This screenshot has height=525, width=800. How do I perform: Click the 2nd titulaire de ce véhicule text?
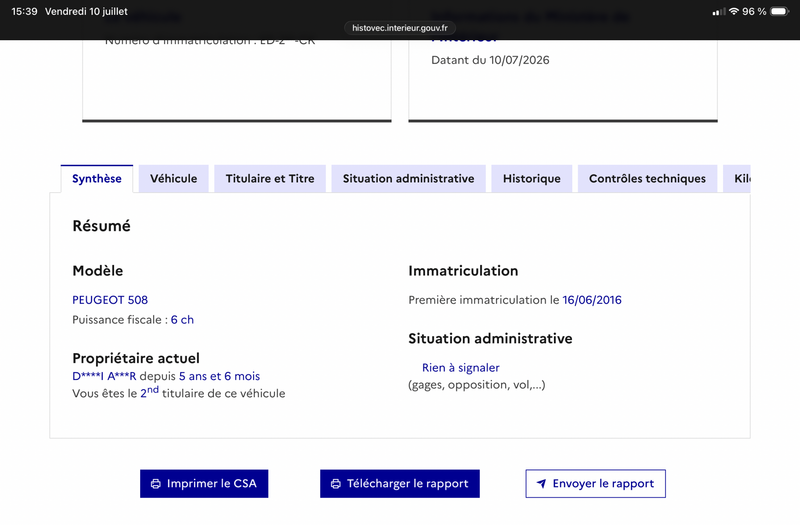pyautogui.click(x=213, y=393)
